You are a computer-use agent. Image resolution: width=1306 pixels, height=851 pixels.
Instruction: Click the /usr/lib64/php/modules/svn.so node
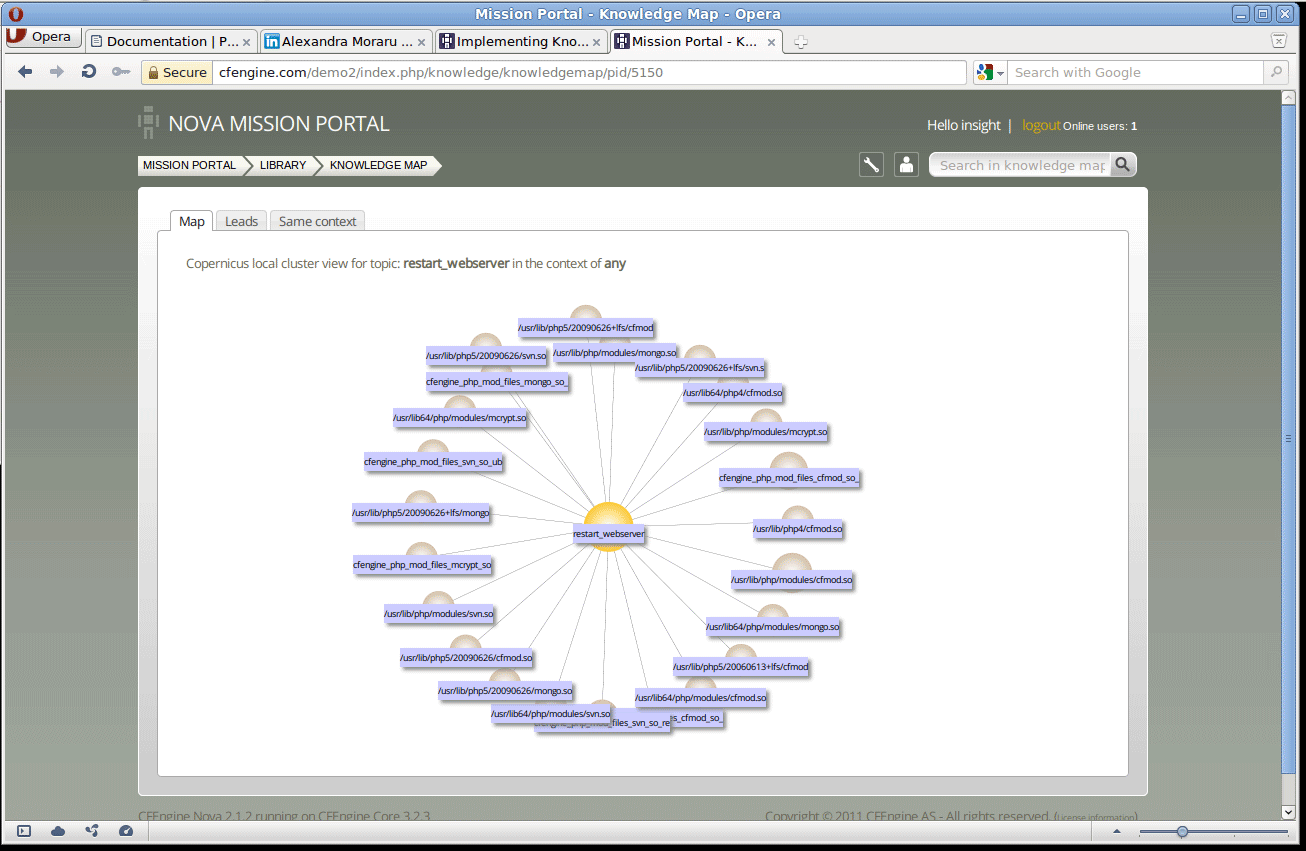click(x=550, y=713)
